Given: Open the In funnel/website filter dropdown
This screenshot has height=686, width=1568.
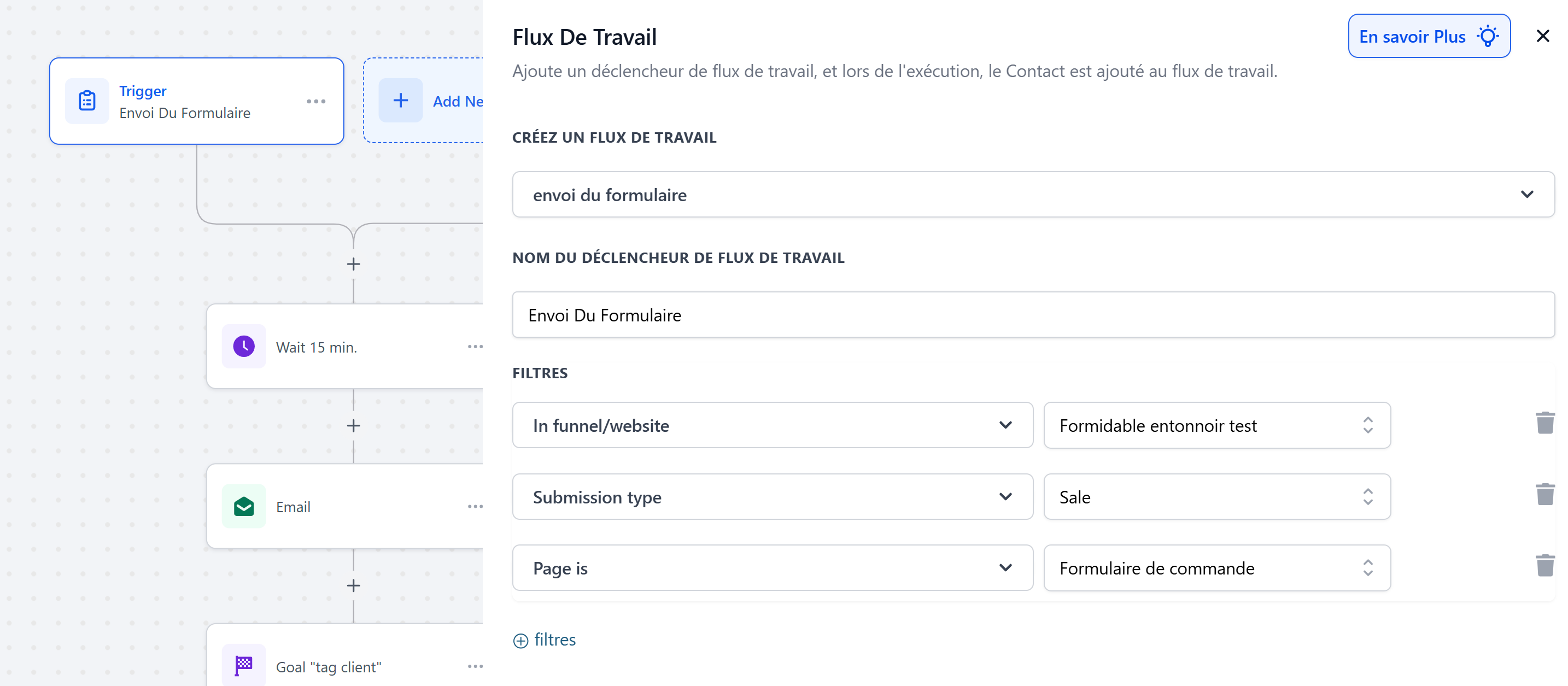Looking at the screenshot, I should (x=772, y=425).
